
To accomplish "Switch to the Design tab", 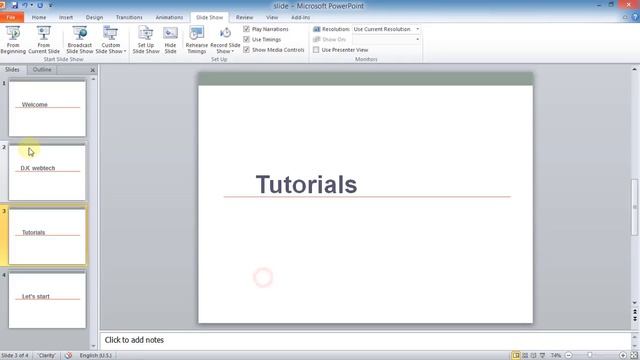I will (94, 18).
